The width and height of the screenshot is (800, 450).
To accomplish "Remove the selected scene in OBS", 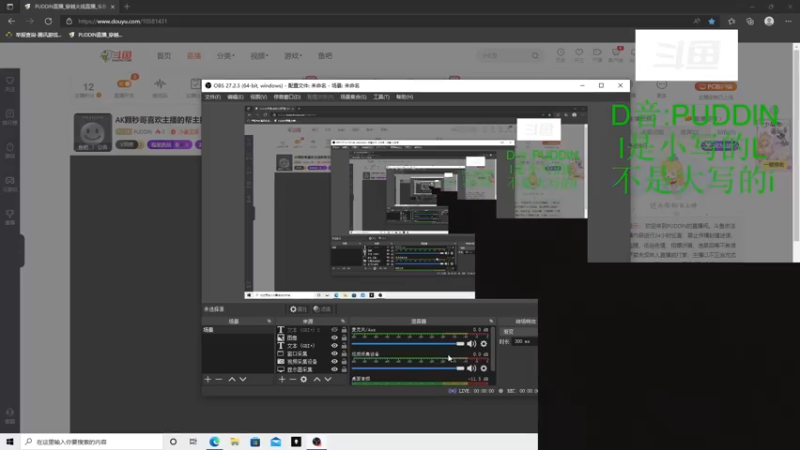I will pos(219,380).
